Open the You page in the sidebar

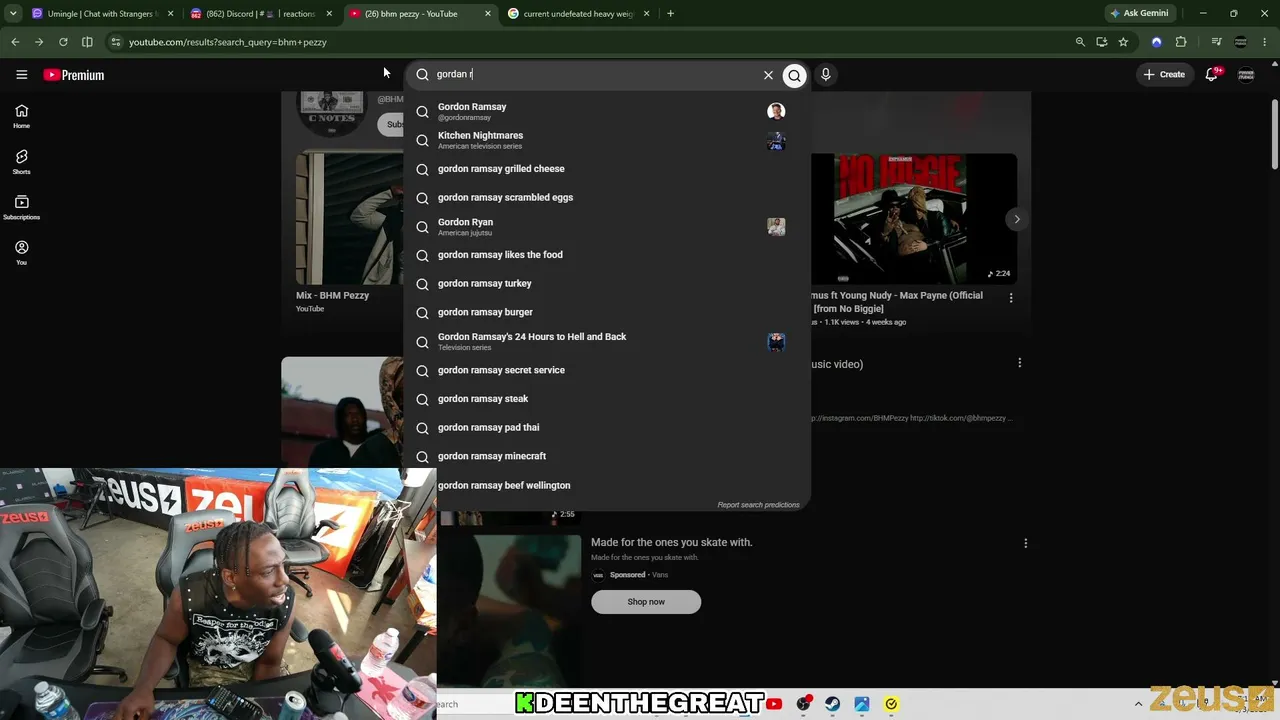21,252
